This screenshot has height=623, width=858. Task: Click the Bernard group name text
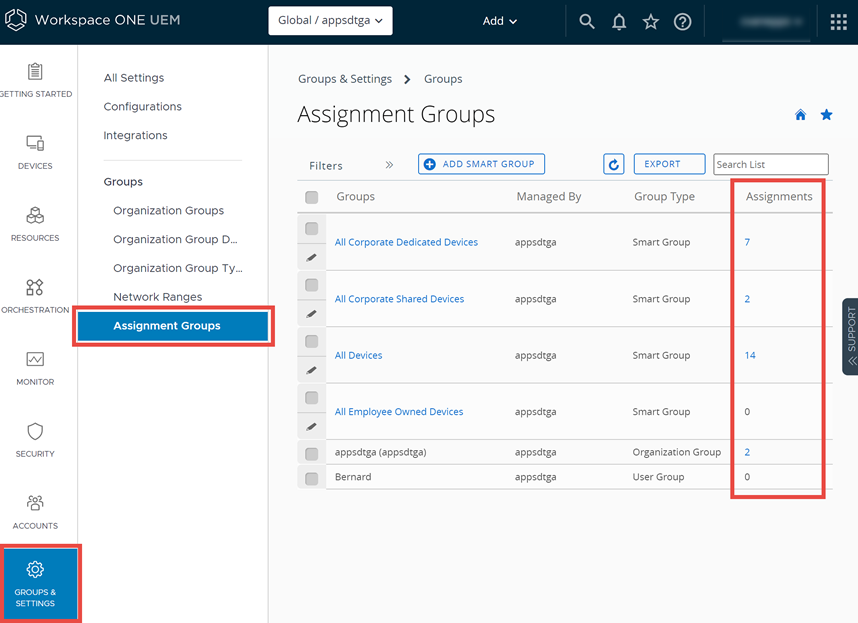[x=353, y=477]
